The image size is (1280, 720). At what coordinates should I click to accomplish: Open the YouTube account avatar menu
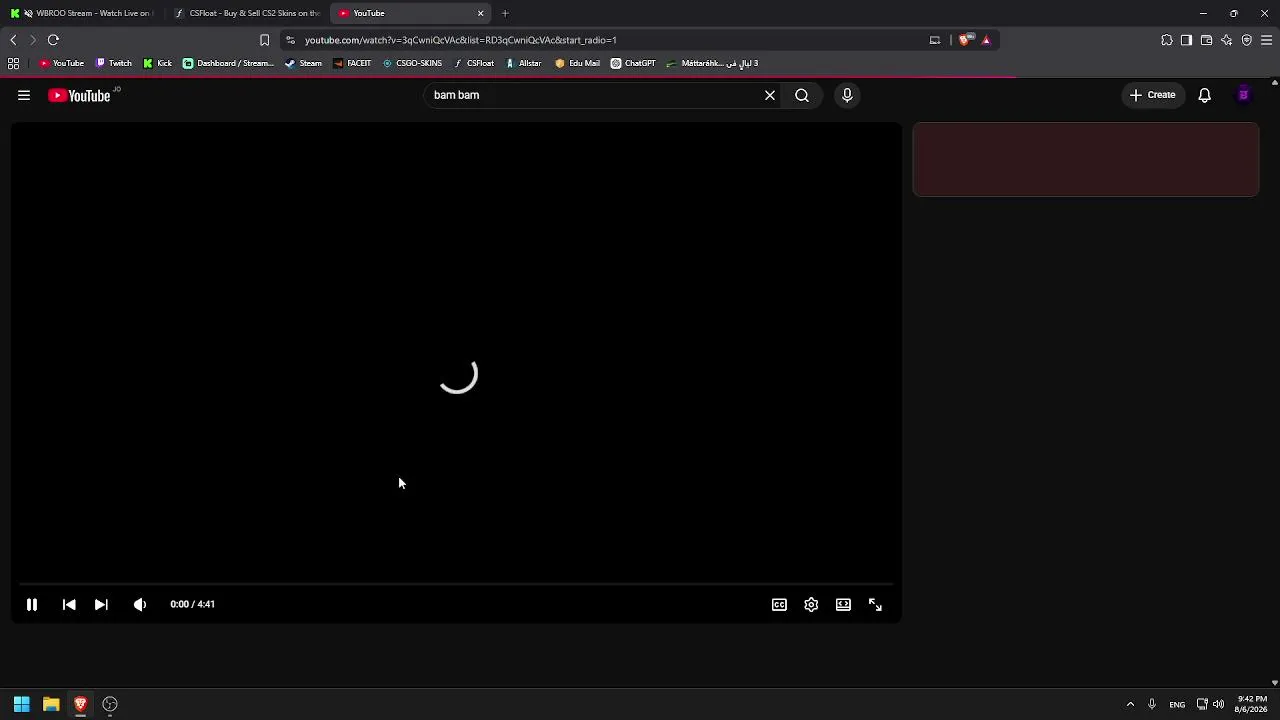1244,95
